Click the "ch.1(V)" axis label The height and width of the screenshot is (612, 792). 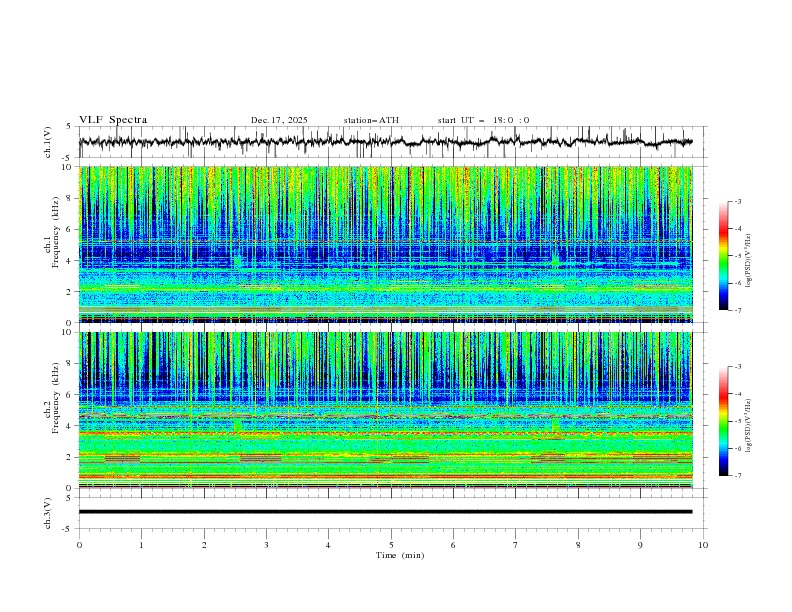tap(48, 142)
